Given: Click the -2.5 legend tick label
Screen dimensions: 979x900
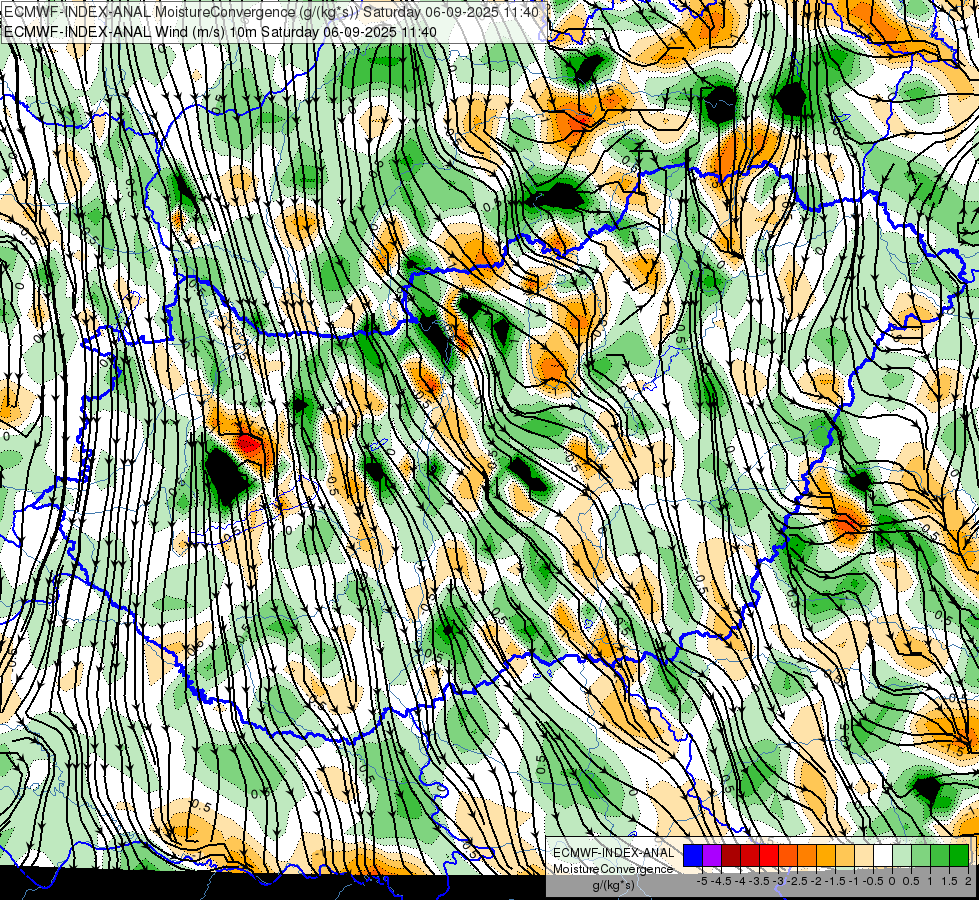Looking at the screenshot, I should [x=797, y=881].
